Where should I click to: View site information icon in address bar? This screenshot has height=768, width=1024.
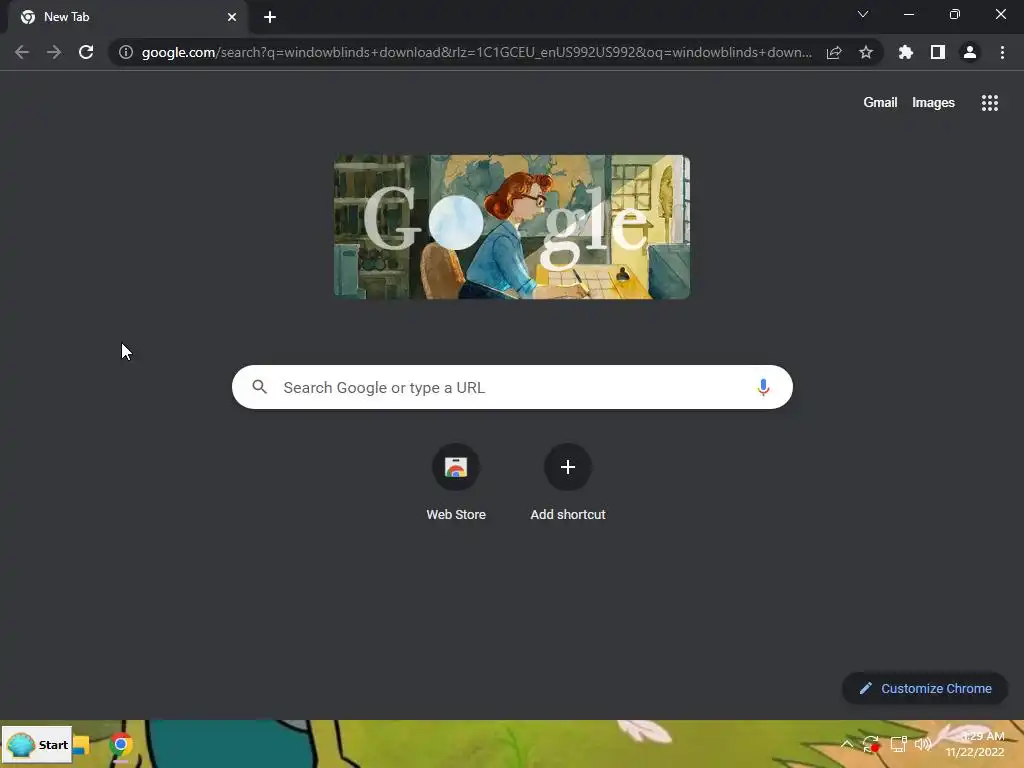click(x=126, y=52)
